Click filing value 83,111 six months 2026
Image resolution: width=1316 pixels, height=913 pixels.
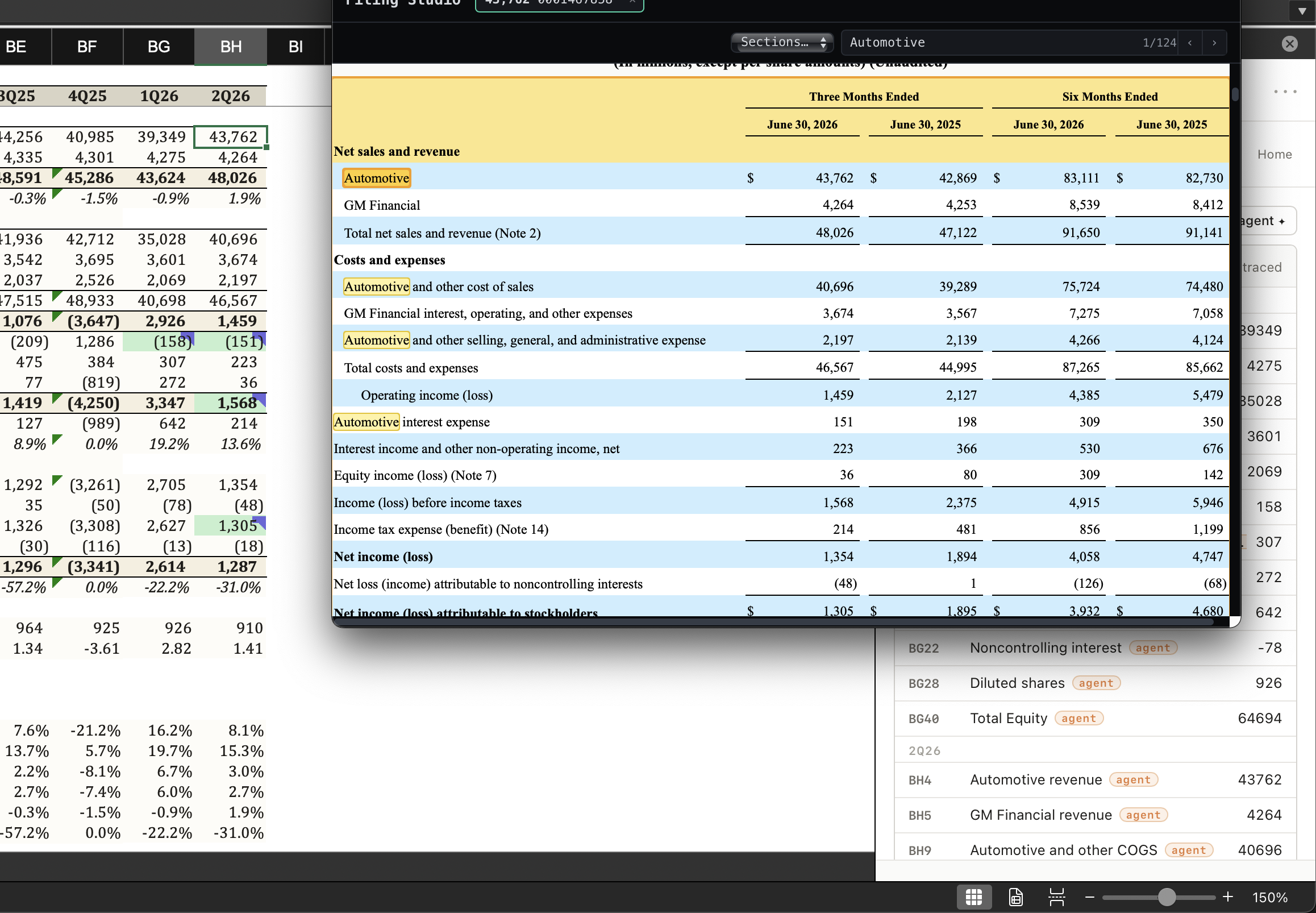coord(1081,178)
